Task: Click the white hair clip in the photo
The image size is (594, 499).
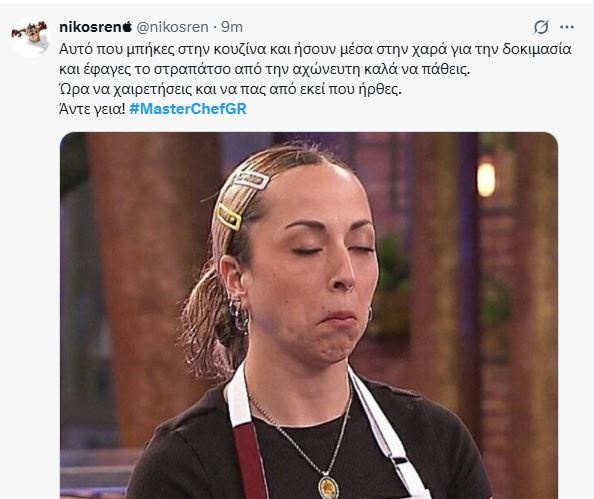Action: pyautogui.click(x=250, y=180)
